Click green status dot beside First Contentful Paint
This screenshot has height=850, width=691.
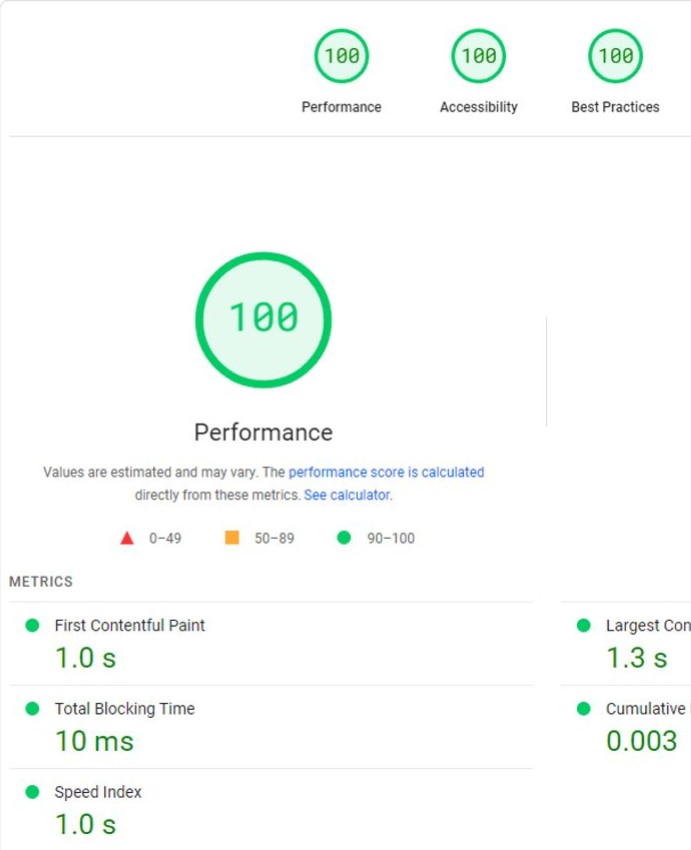pyautogui.click(x=32, y=625)
